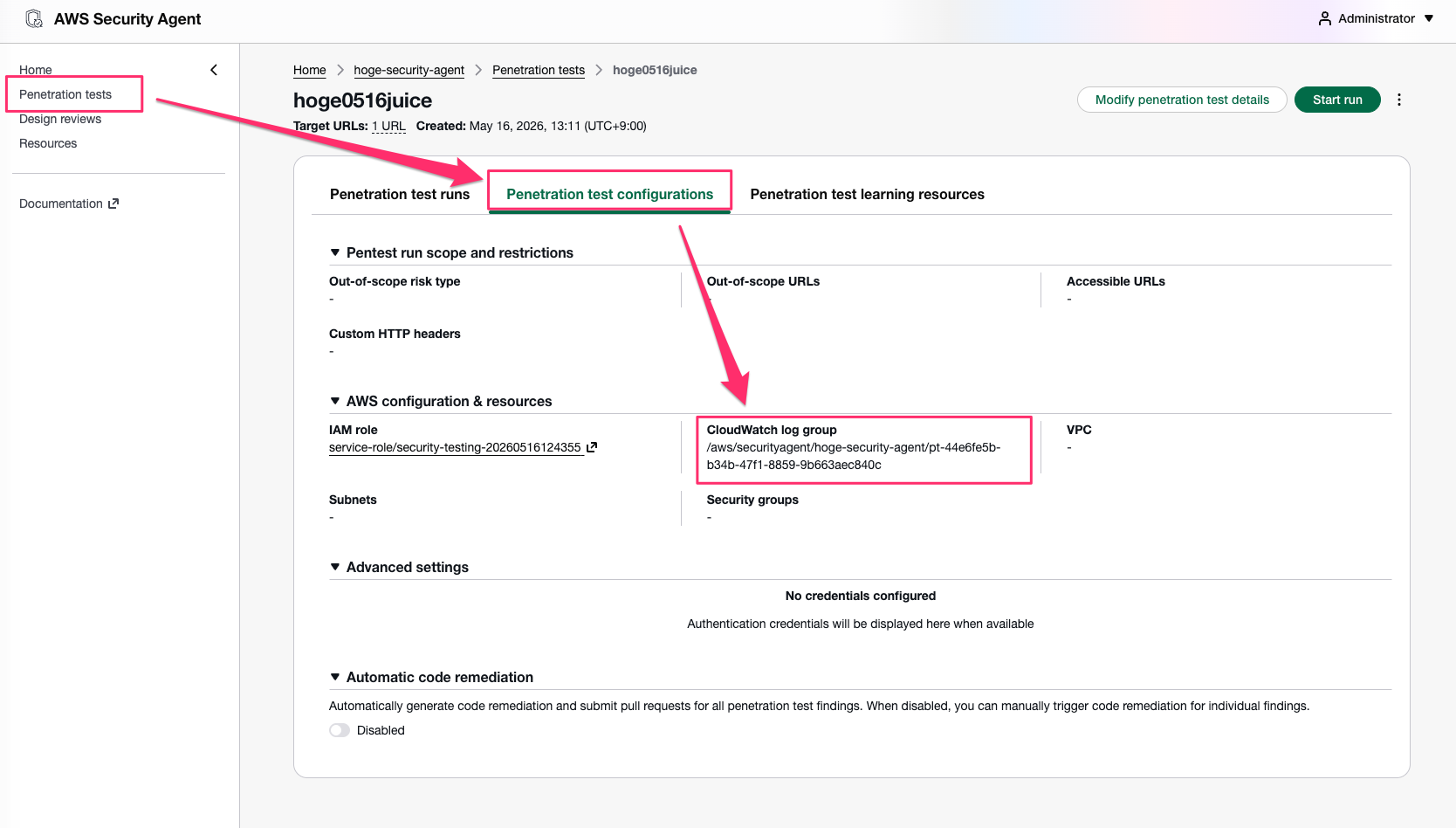This screenshot has height=828, width=1456.
Task: Open Penetration tests in the sidebar
Action: 65,94
